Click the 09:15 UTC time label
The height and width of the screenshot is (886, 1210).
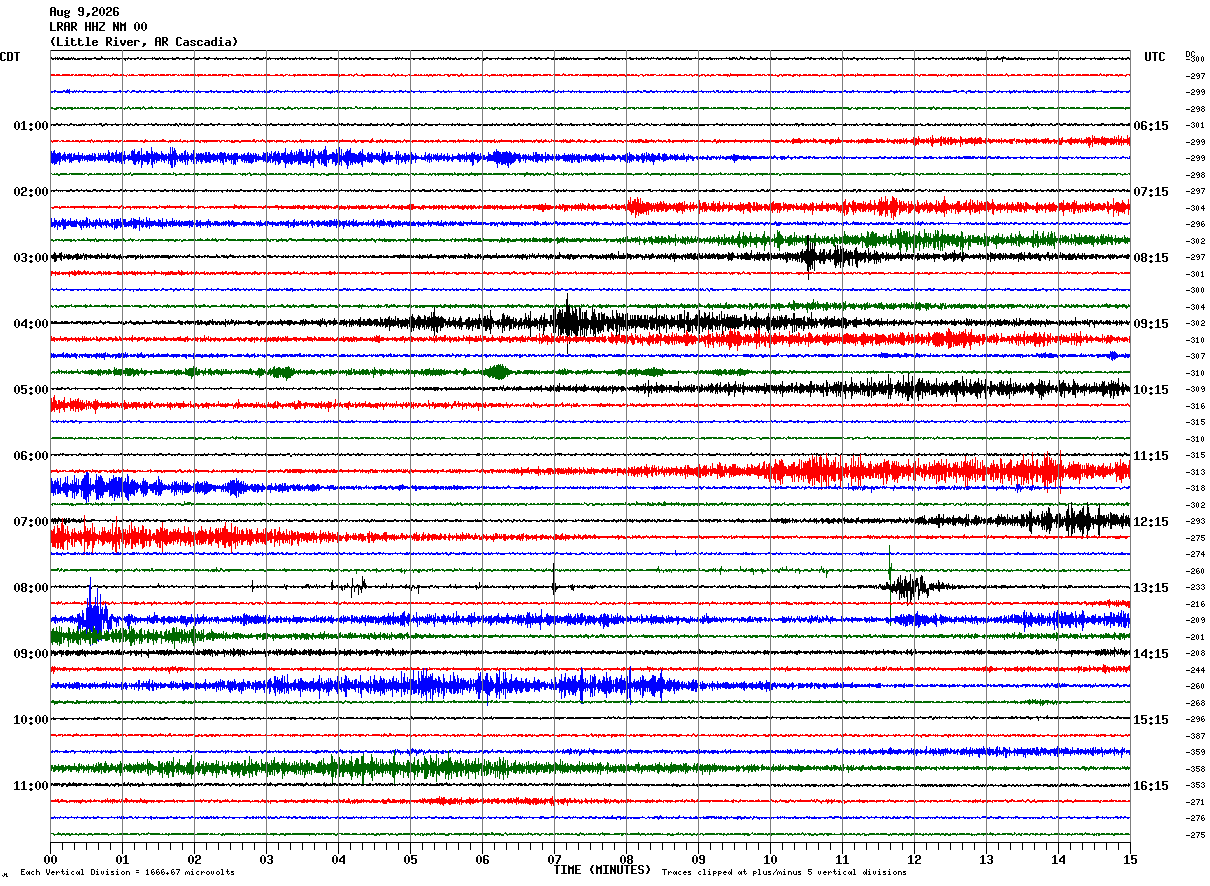pos(1151,324)
